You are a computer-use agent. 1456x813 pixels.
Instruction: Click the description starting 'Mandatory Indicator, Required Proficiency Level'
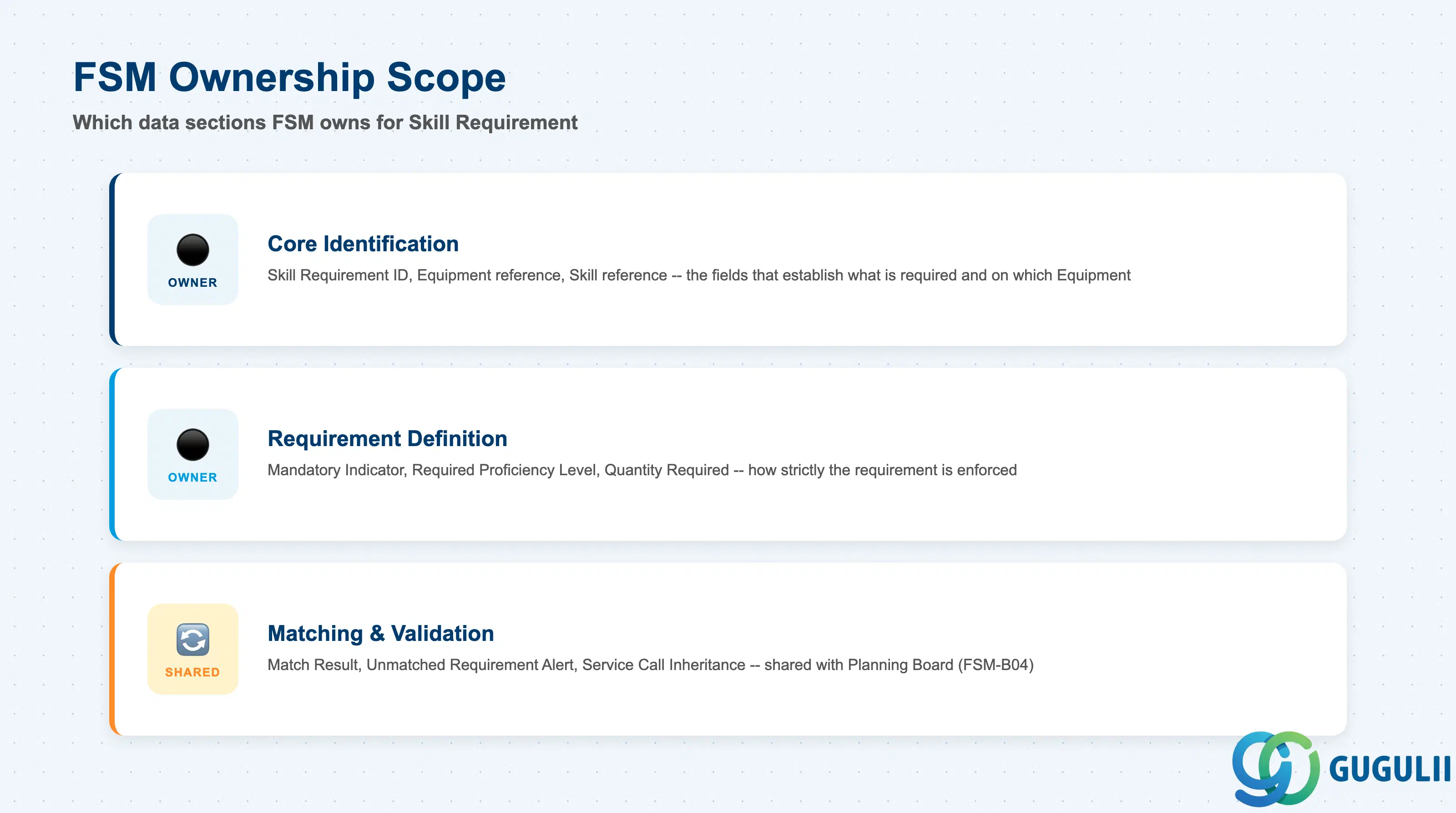[642, 470]
